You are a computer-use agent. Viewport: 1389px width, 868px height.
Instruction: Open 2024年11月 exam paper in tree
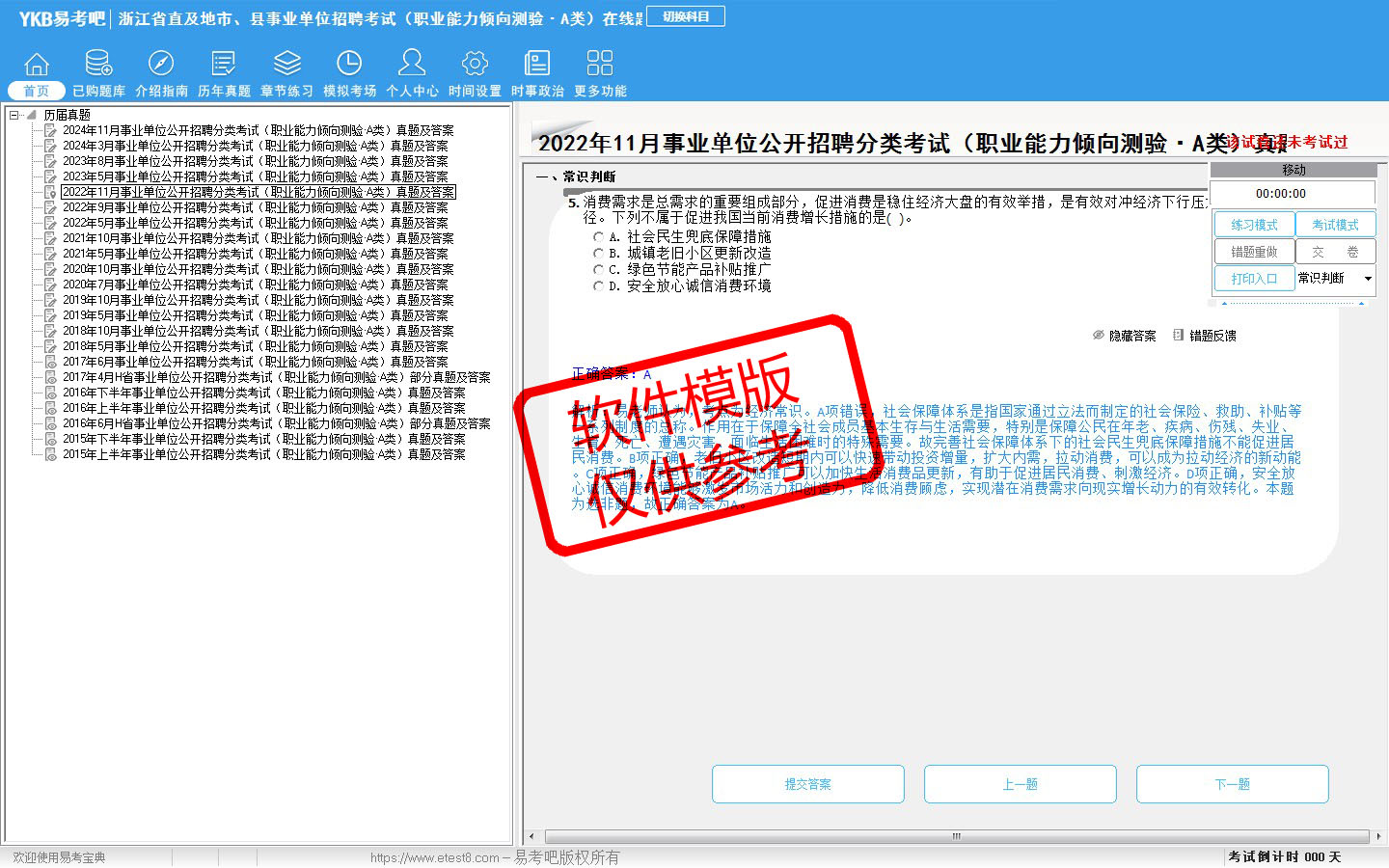click(x=258, y=130)
